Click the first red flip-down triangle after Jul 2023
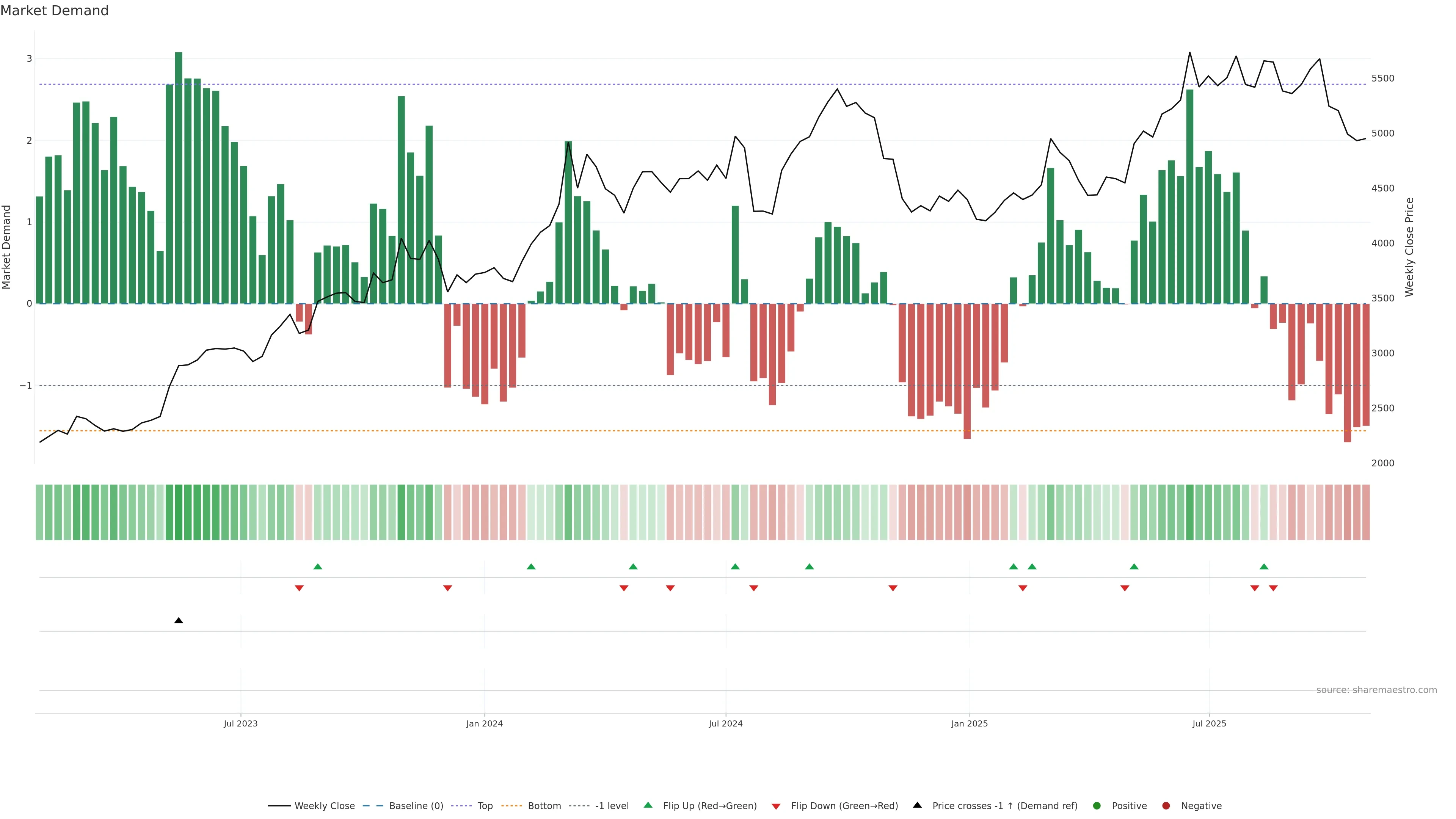 tap(299, 588)
